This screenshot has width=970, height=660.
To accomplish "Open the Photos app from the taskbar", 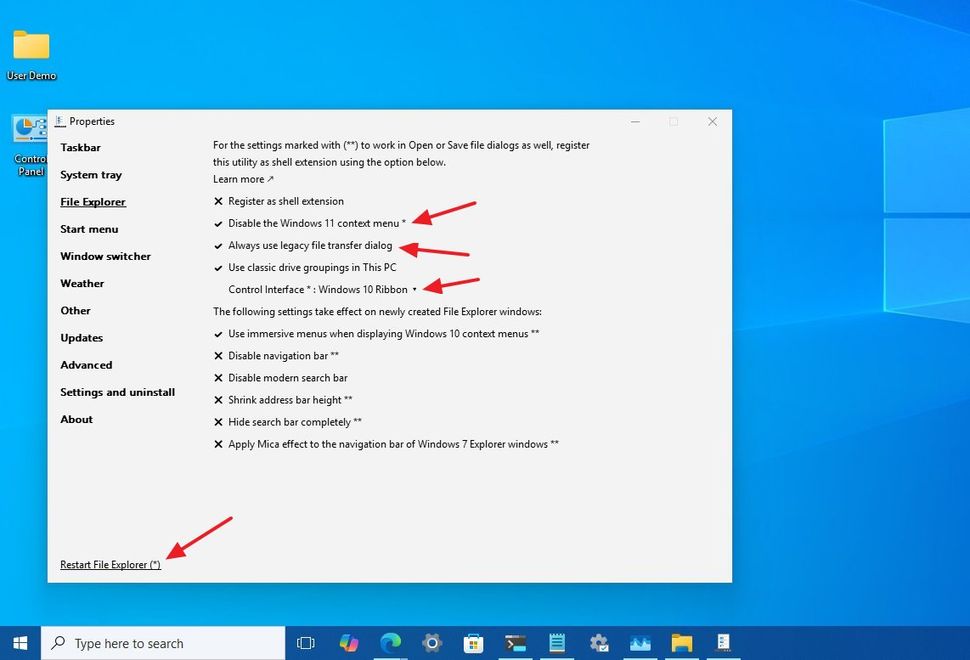I will click(x=640, y=643).
